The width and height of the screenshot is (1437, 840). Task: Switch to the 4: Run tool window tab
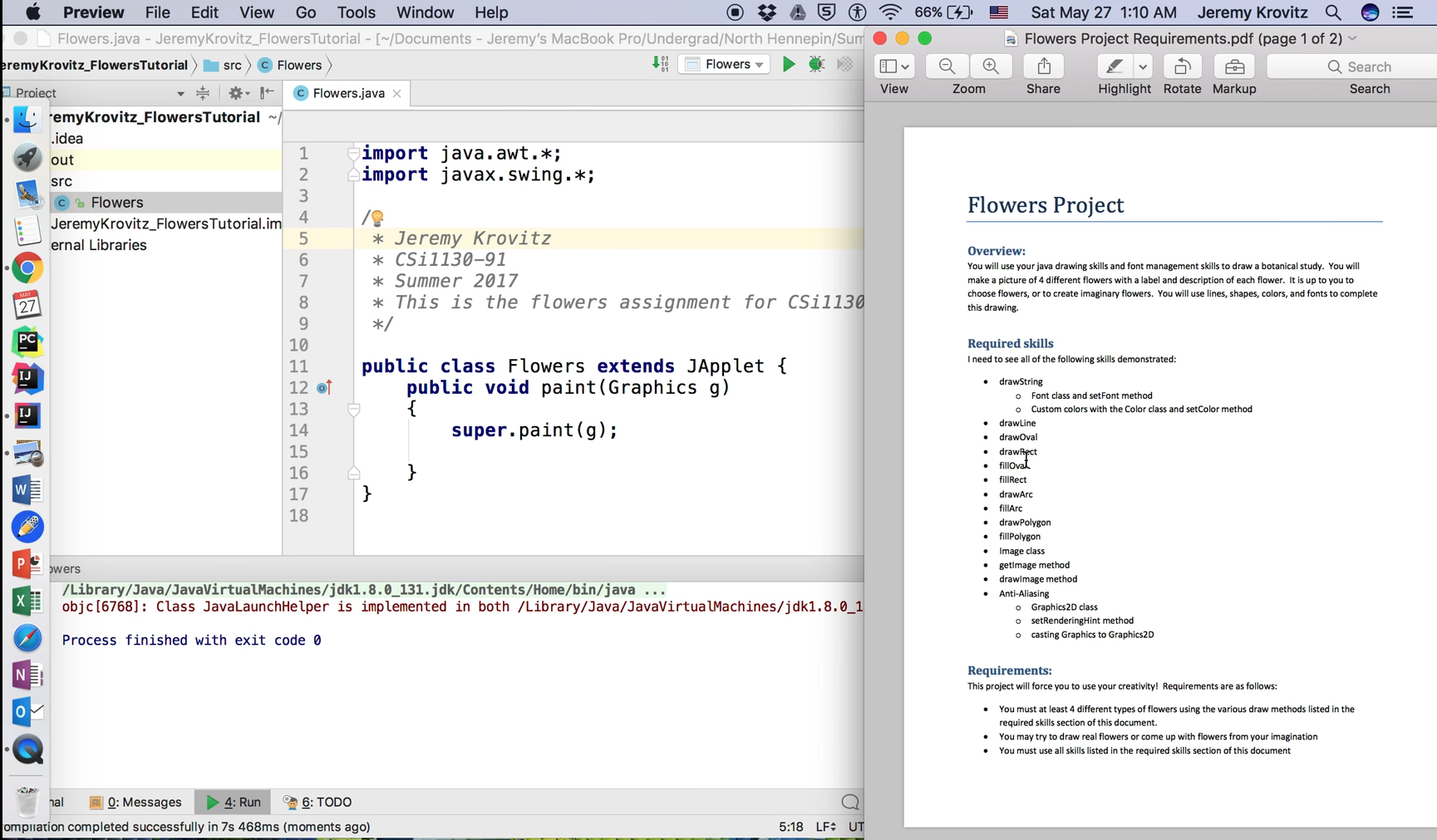(234, 802)
